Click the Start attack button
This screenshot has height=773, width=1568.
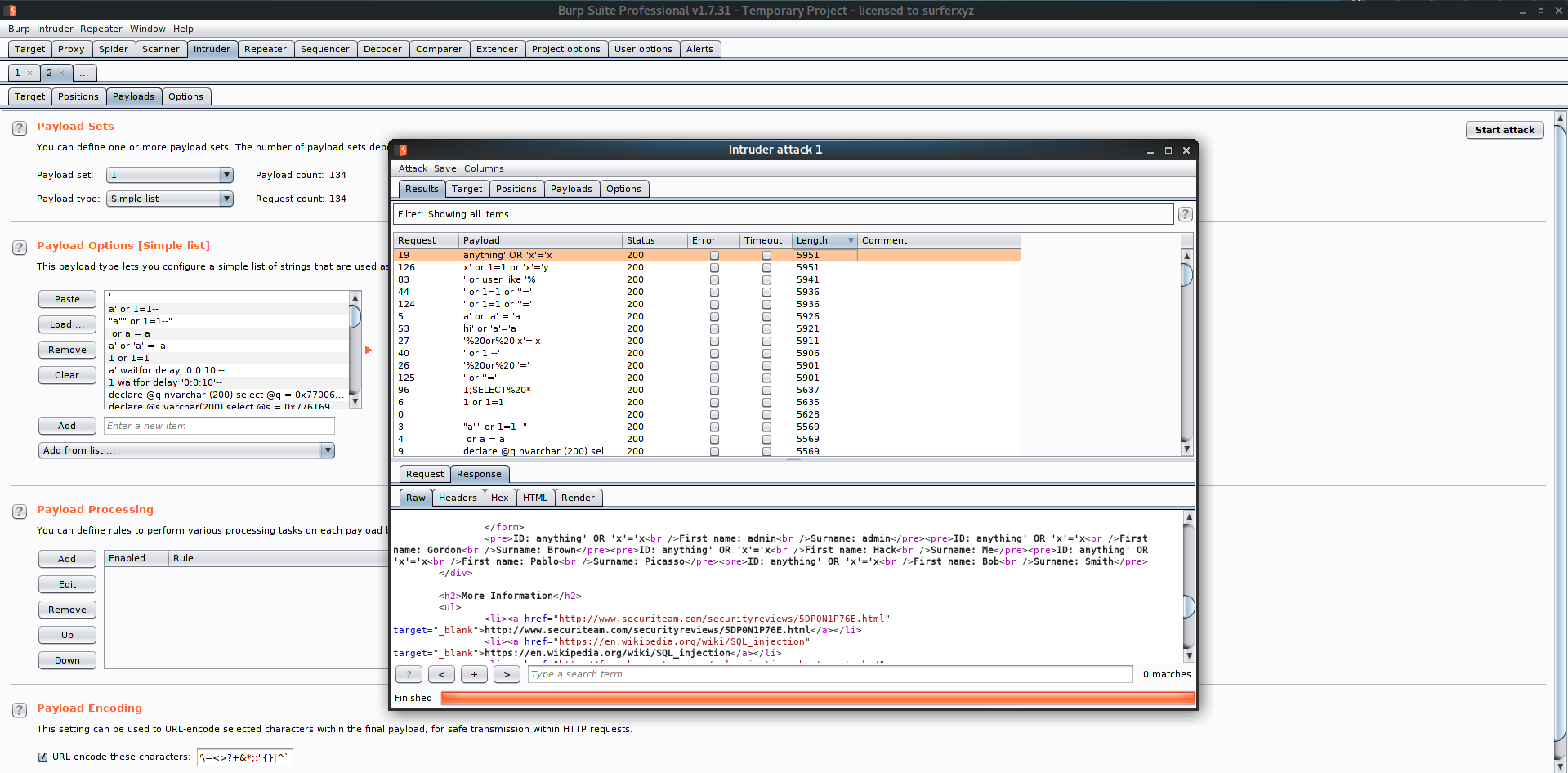pyautogui.click(x=1504, y=130)
